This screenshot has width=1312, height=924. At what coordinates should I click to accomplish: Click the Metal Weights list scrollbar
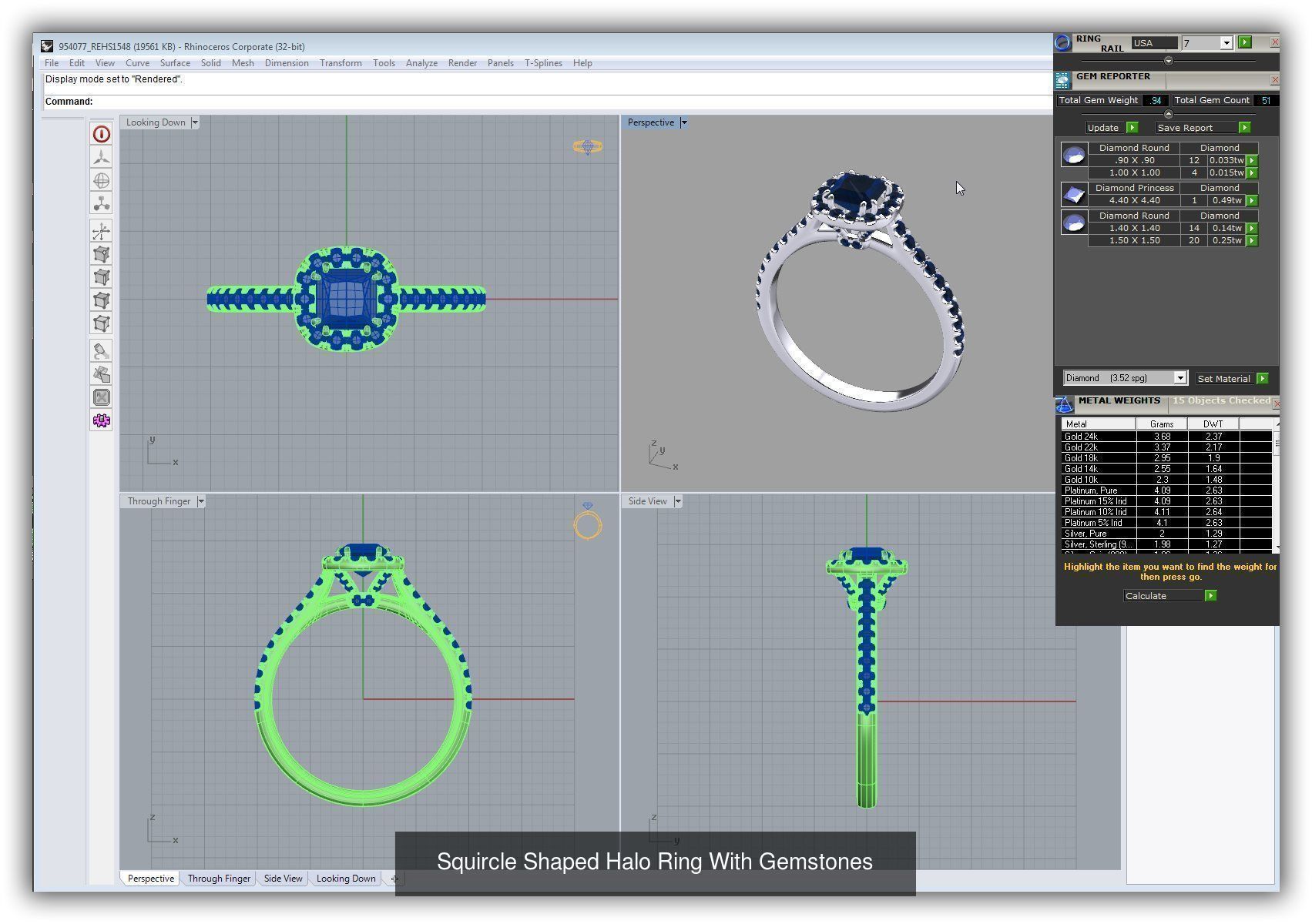(x=1276, y=485)
